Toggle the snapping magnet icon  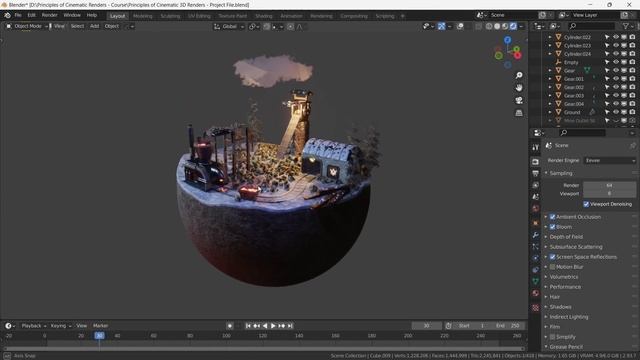pos(267,27)
